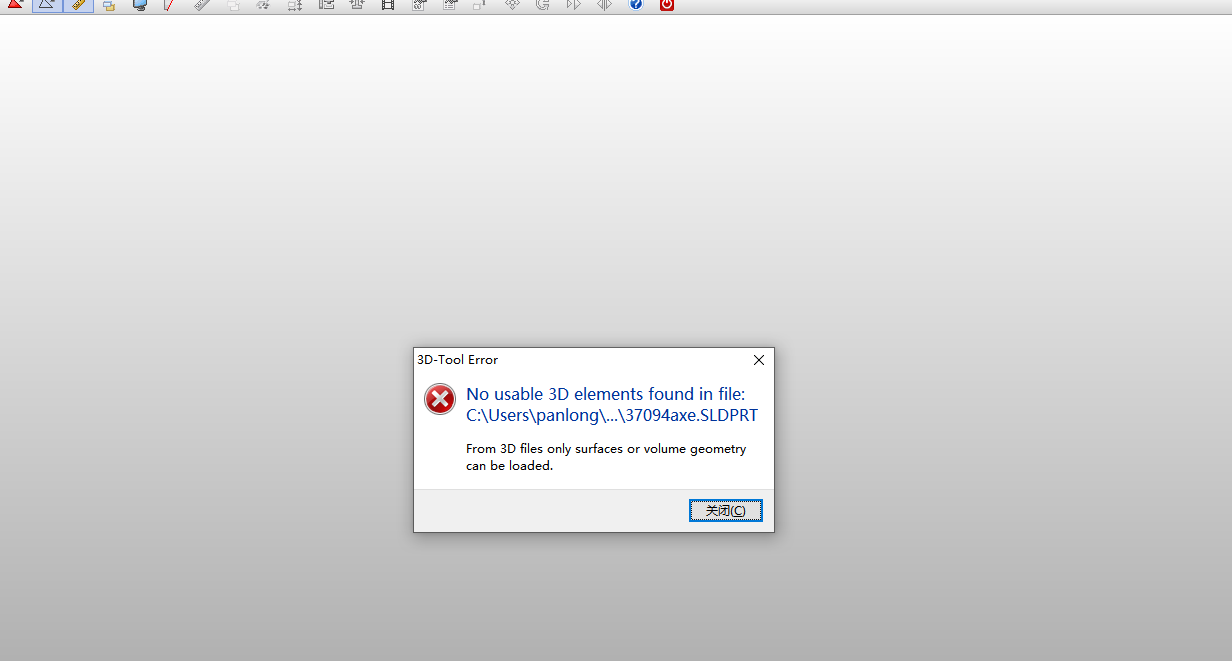Select the red pencil markup icon
Screen dimensions: 1232x661
click(169, 5)
